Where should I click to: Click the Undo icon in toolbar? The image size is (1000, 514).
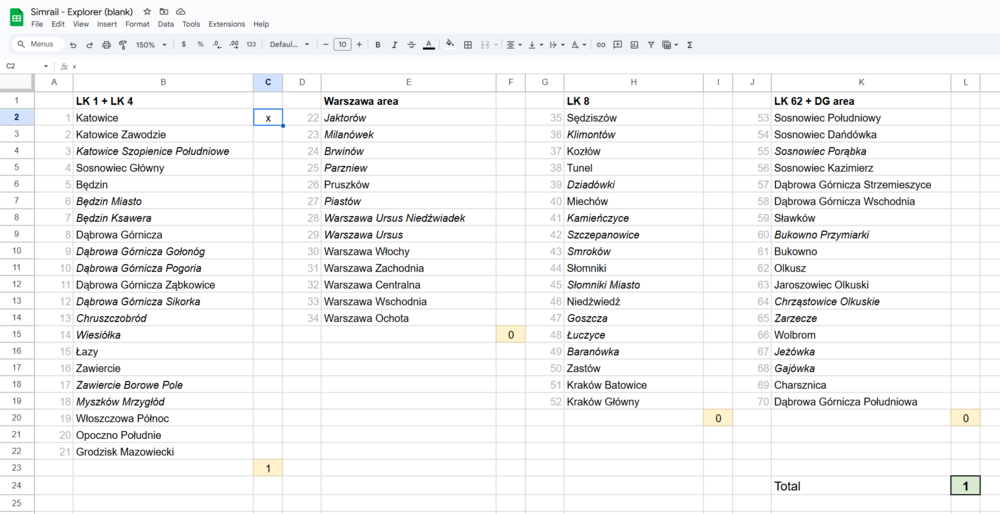pyautogui.click(x=74, y=45)
